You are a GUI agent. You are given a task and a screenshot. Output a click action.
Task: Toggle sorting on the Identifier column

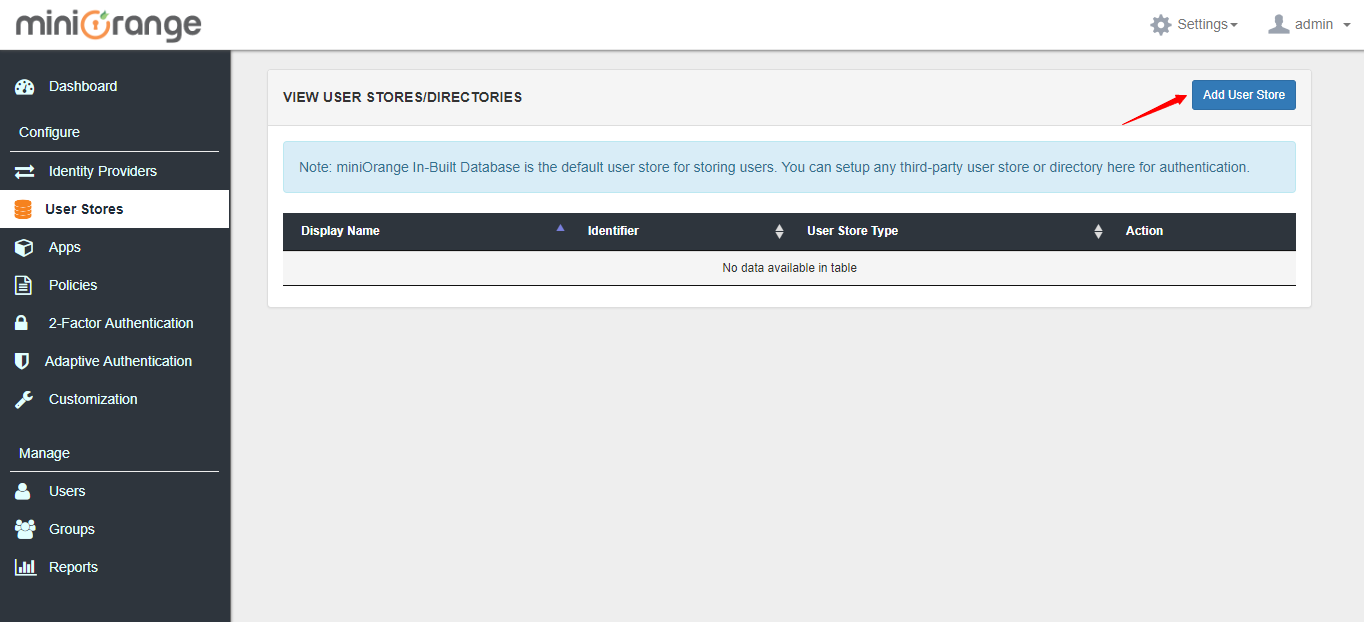click(780, 231)
